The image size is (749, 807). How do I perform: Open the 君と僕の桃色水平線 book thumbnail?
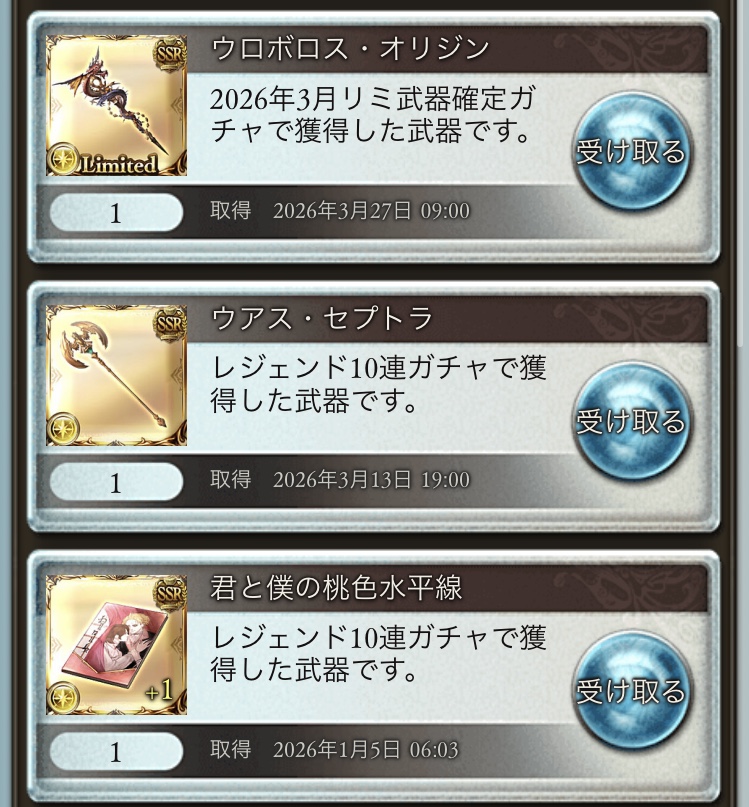[x=116, y=645]
